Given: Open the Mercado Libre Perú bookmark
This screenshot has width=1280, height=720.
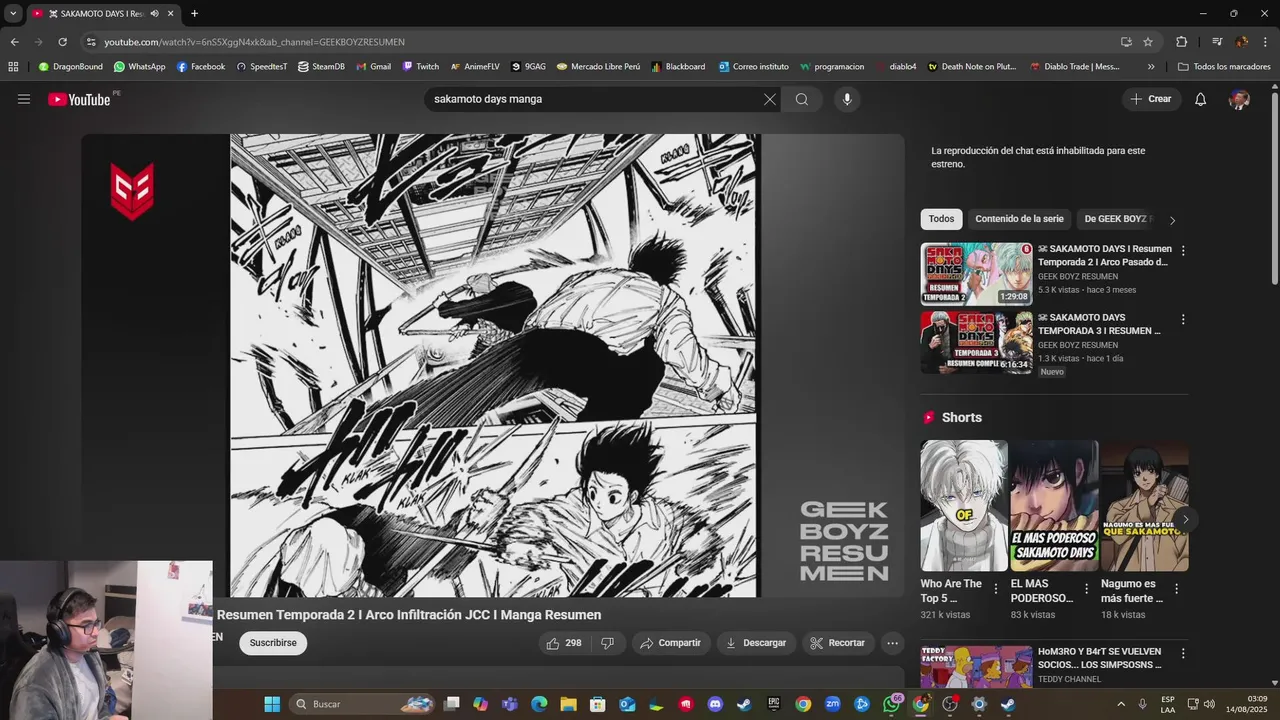Looking at the screenshot, I should tap(598, 67).
